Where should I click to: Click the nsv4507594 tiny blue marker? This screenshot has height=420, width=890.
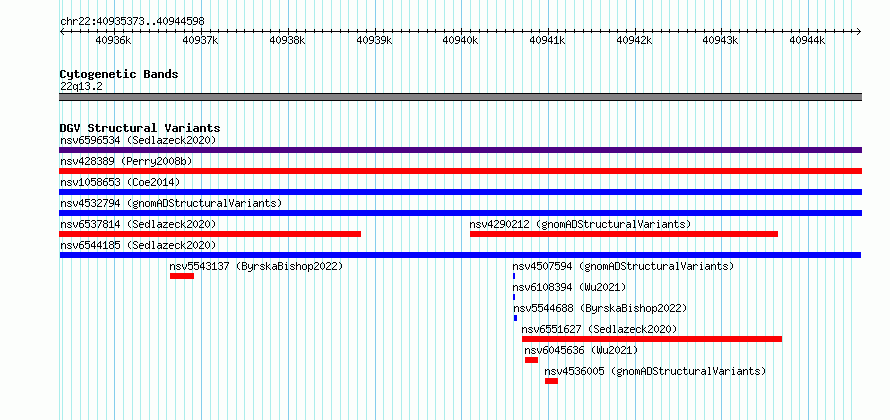click(514, 276)
